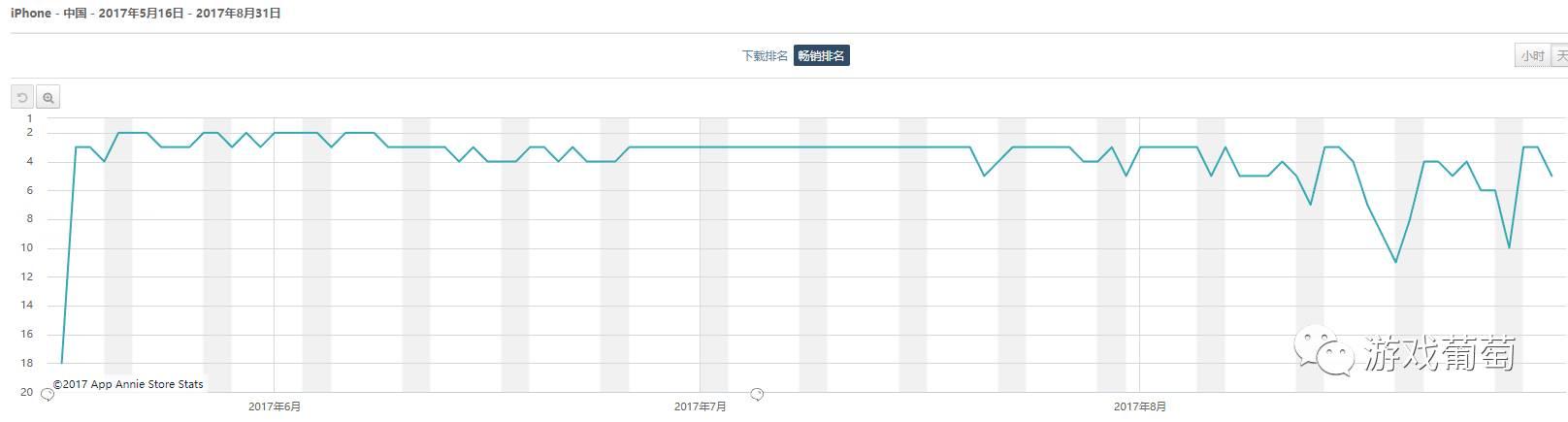Click the 2017年7月 axis label

coord(701,406)
